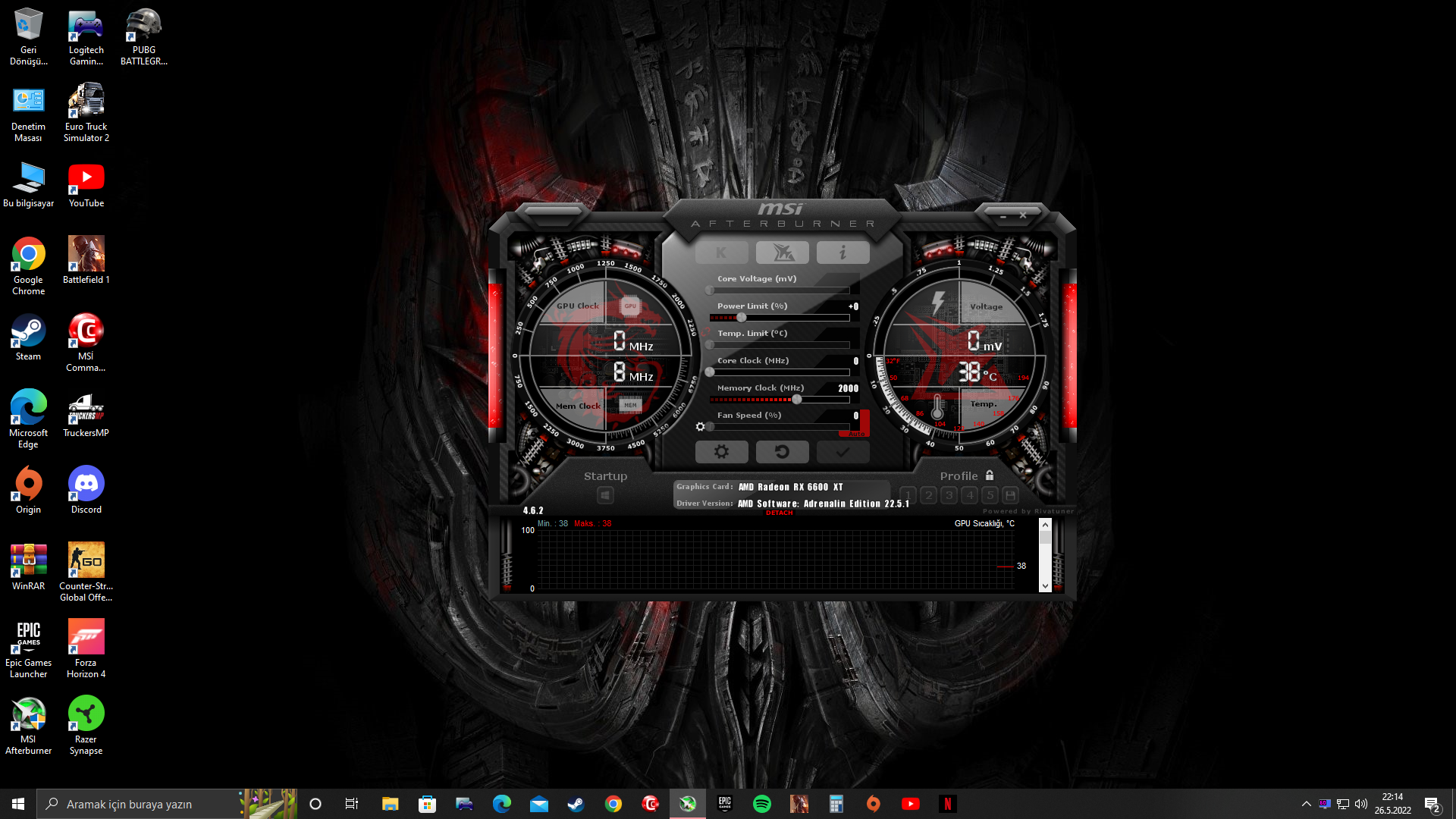1456x819 pixels.
Task: Toggle the Auto fan speed button
Action: click(856, 433)
